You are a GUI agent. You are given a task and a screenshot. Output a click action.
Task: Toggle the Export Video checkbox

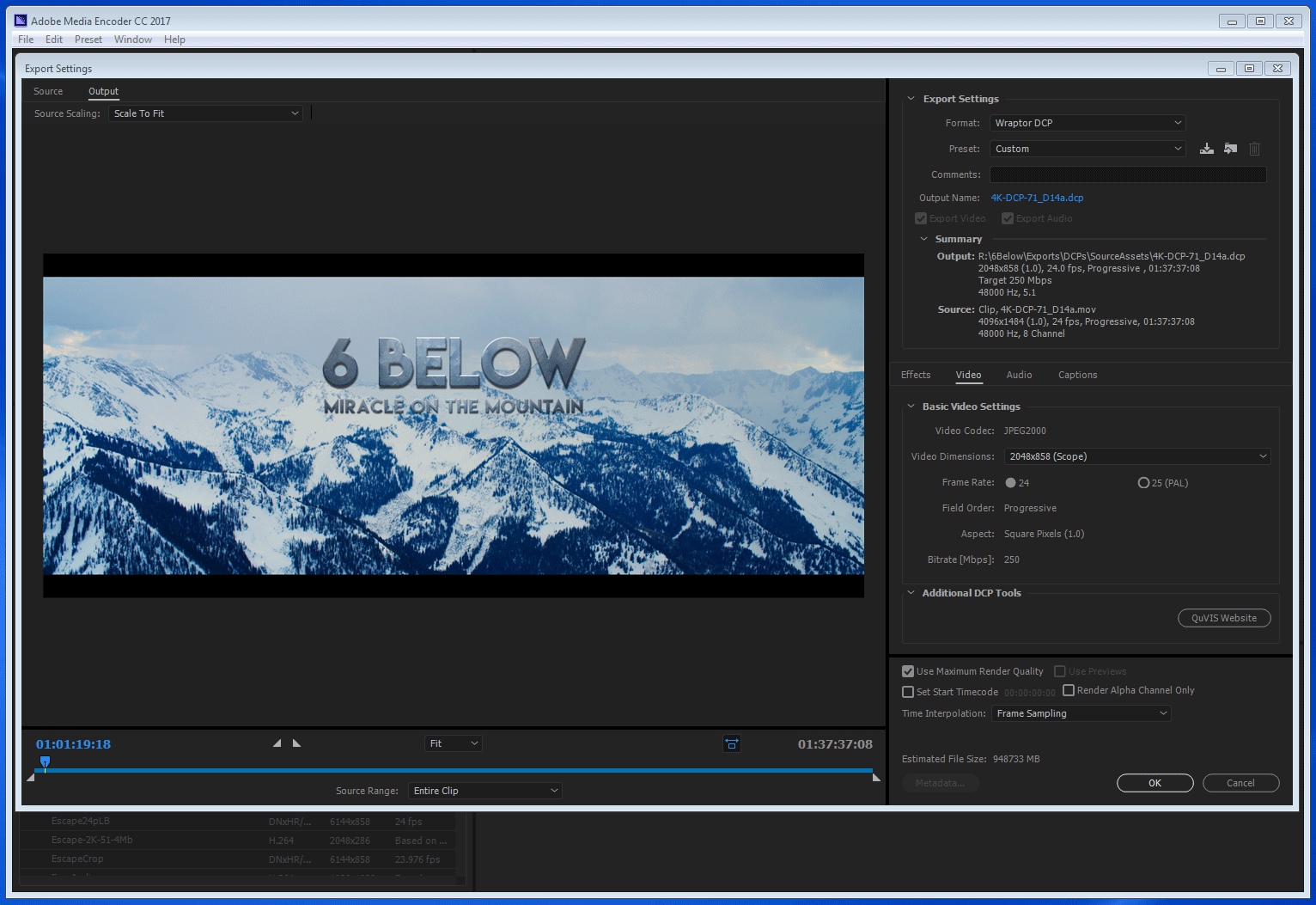point(921,218)
